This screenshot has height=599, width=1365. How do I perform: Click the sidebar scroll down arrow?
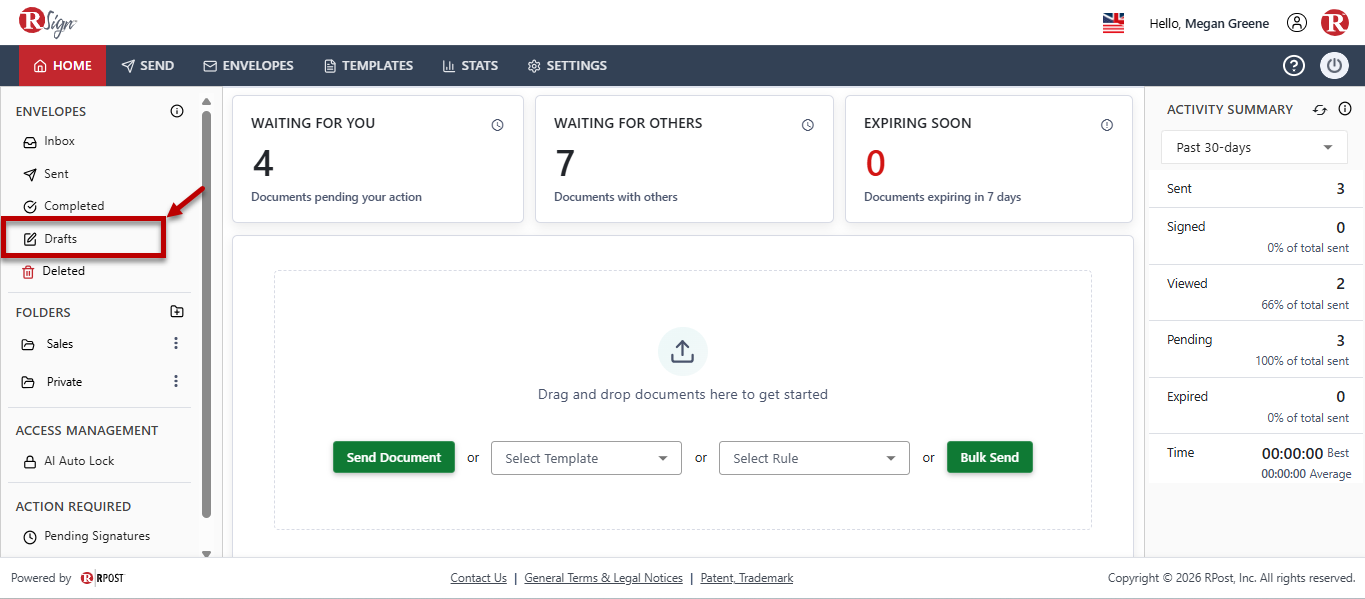point(206,553)
